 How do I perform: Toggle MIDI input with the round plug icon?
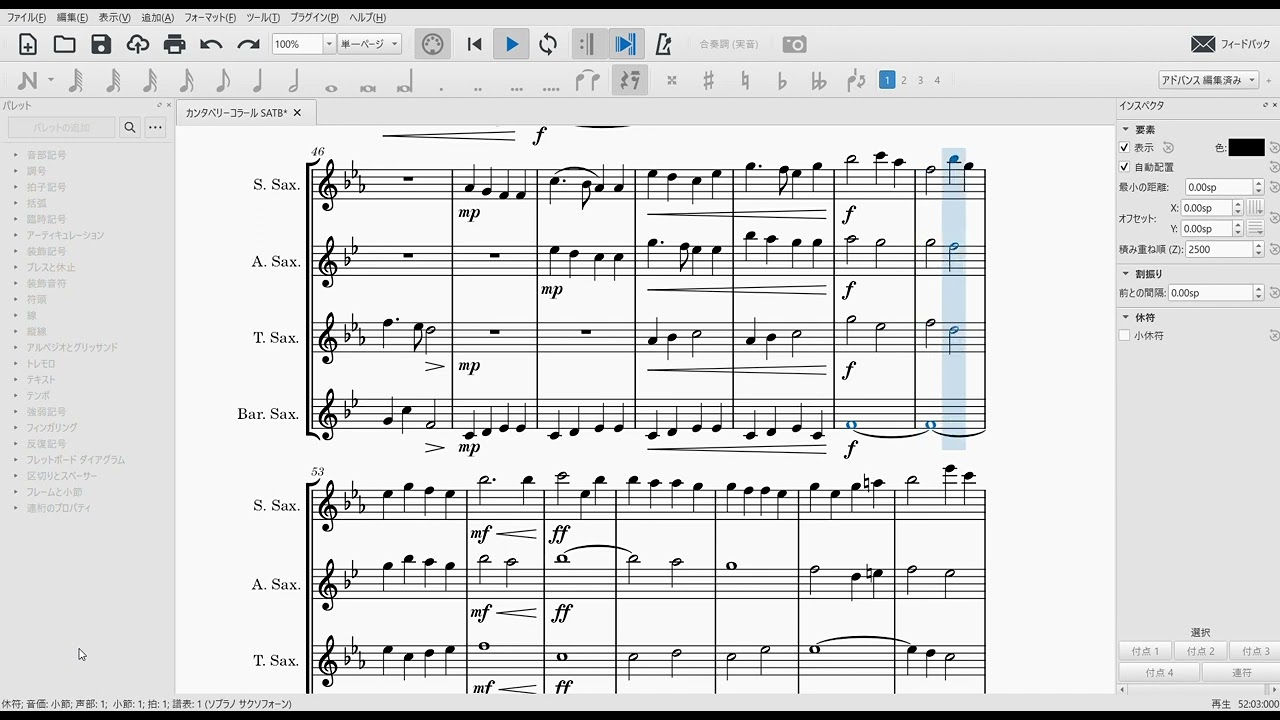click(432, 44)
